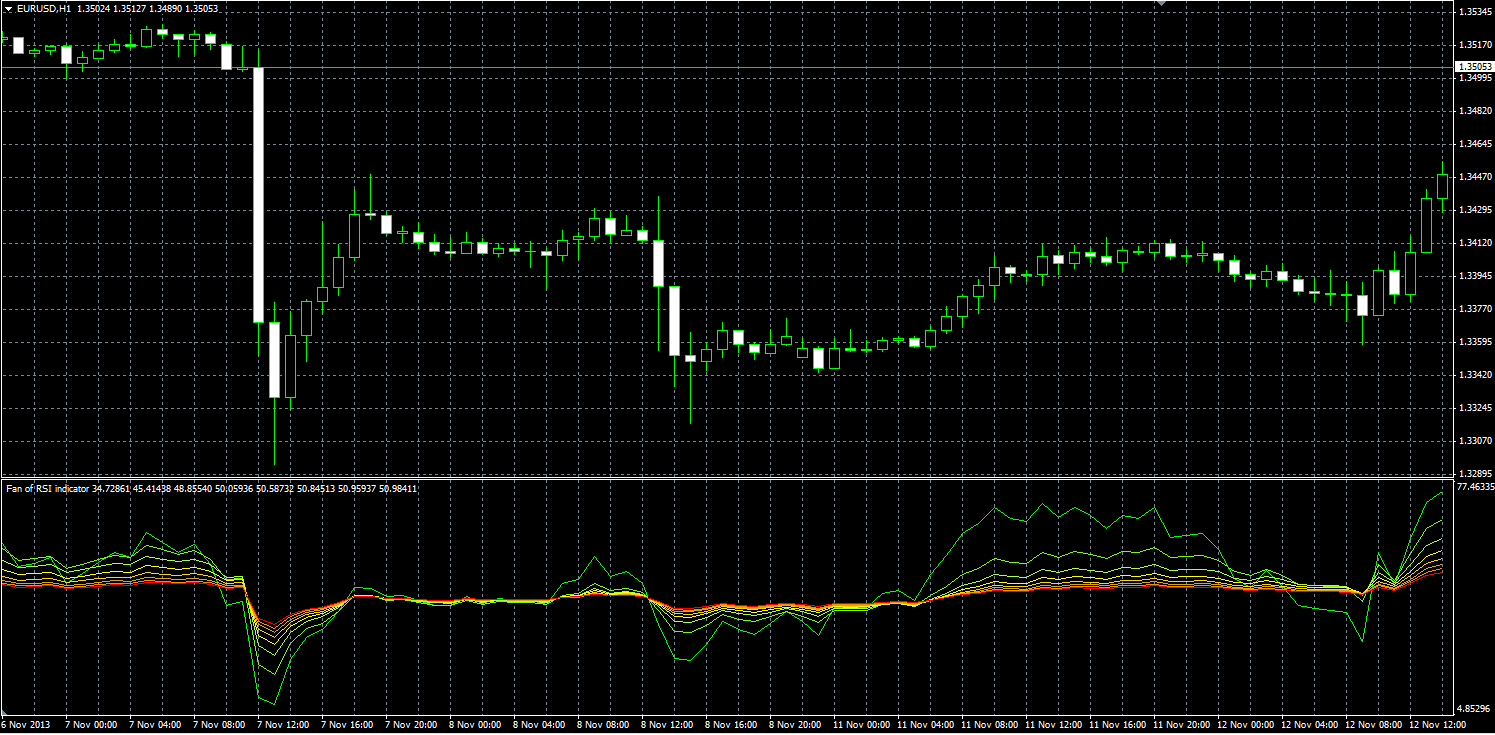Click the 6 Nov 2013 time label
The height and width of the screenshot is (735, 1495).
25,725
